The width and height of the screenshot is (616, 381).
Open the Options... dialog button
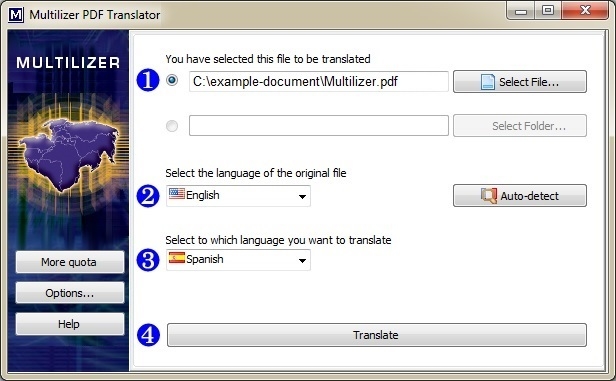70,293
